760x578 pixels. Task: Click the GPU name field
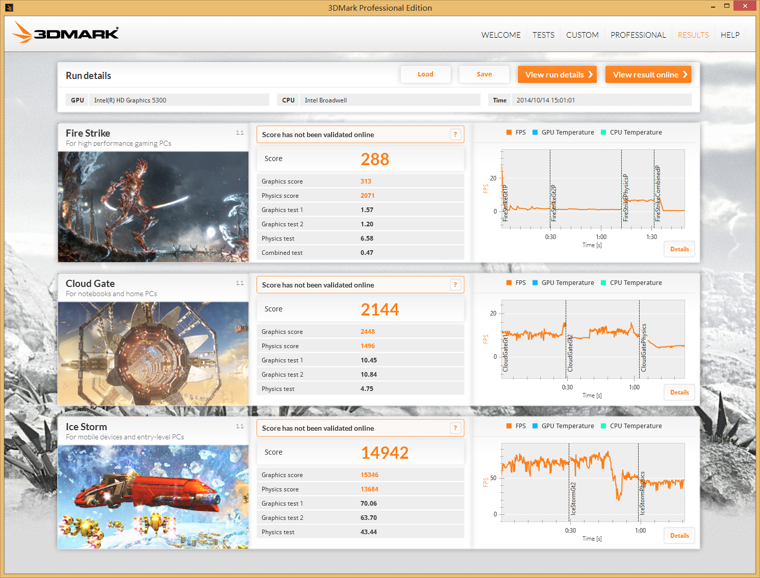(179, 100)
